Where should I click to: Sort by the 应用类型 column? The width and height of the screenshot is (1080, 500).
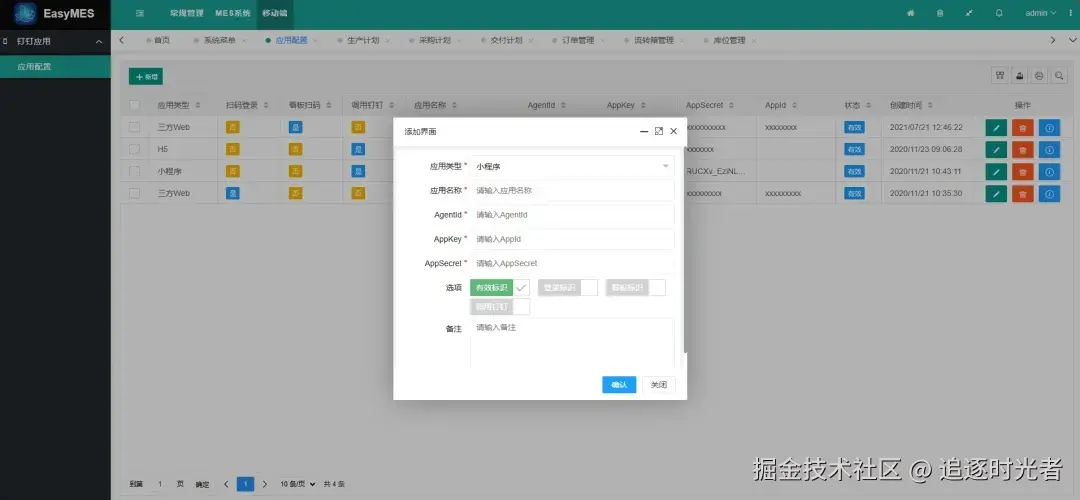coord(198,105)
